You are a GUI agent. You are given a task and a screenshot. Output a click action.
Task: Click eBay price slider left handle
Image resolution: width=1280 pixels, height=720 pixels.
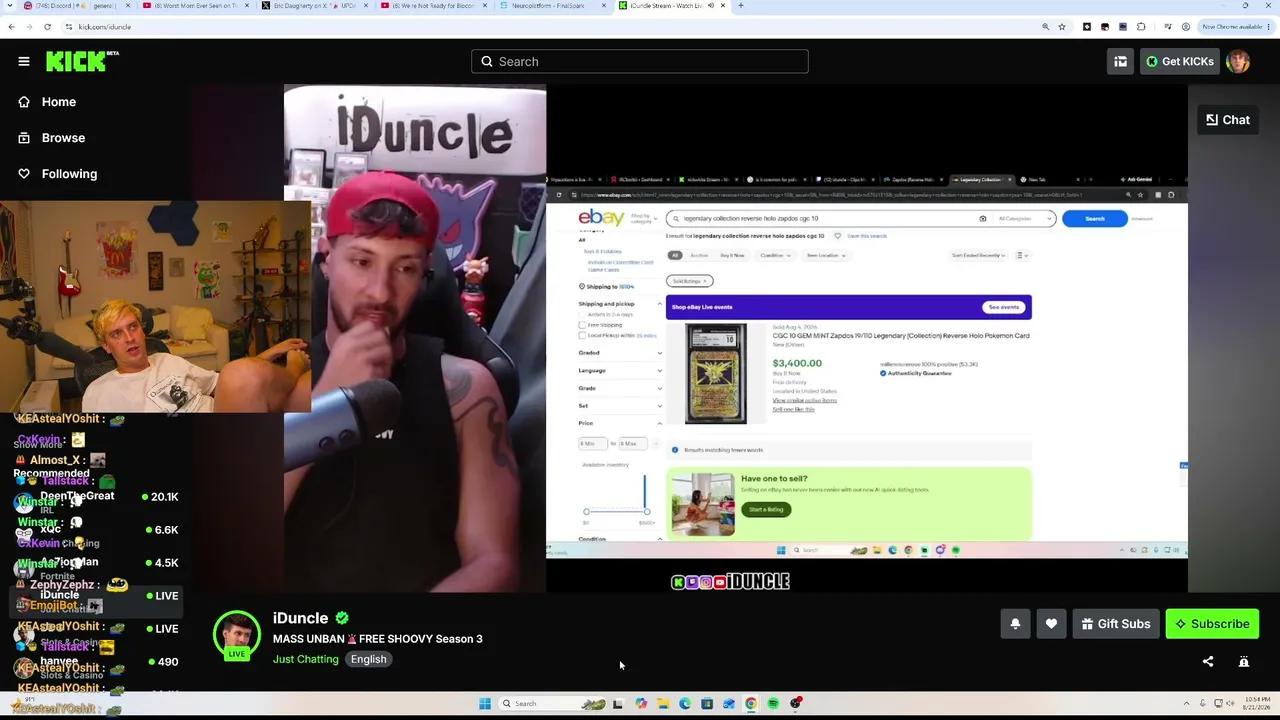point(586,512)
